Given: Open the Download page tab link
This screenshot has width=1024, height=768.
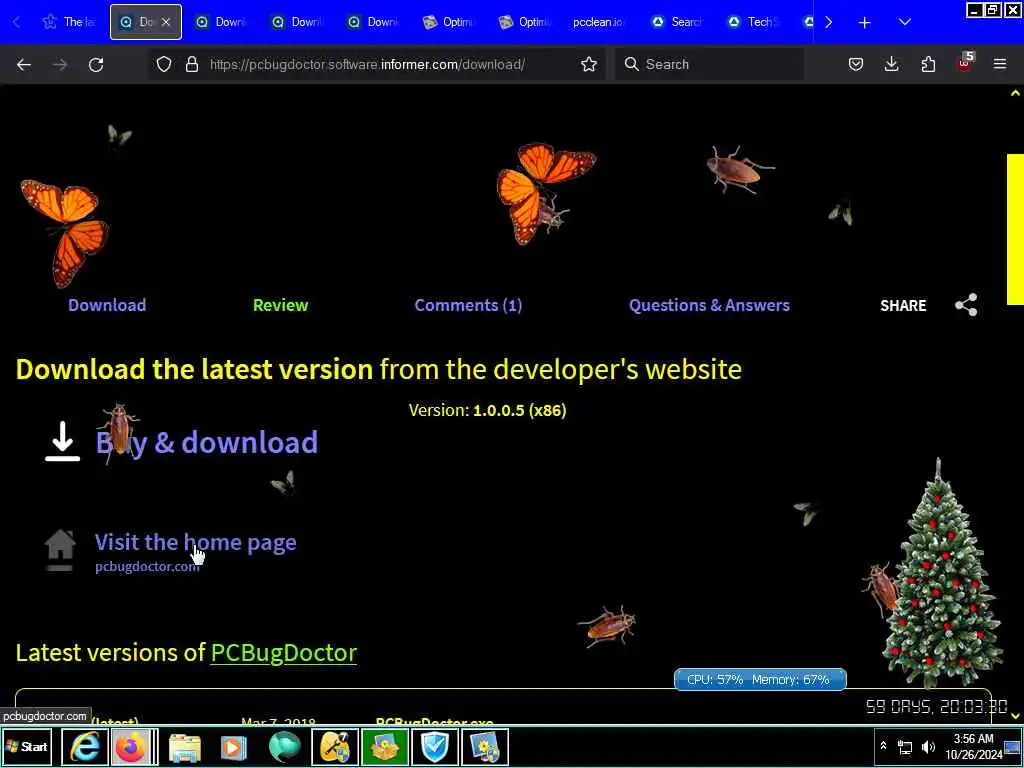Looking at the screenshot, I should point(107,305).
